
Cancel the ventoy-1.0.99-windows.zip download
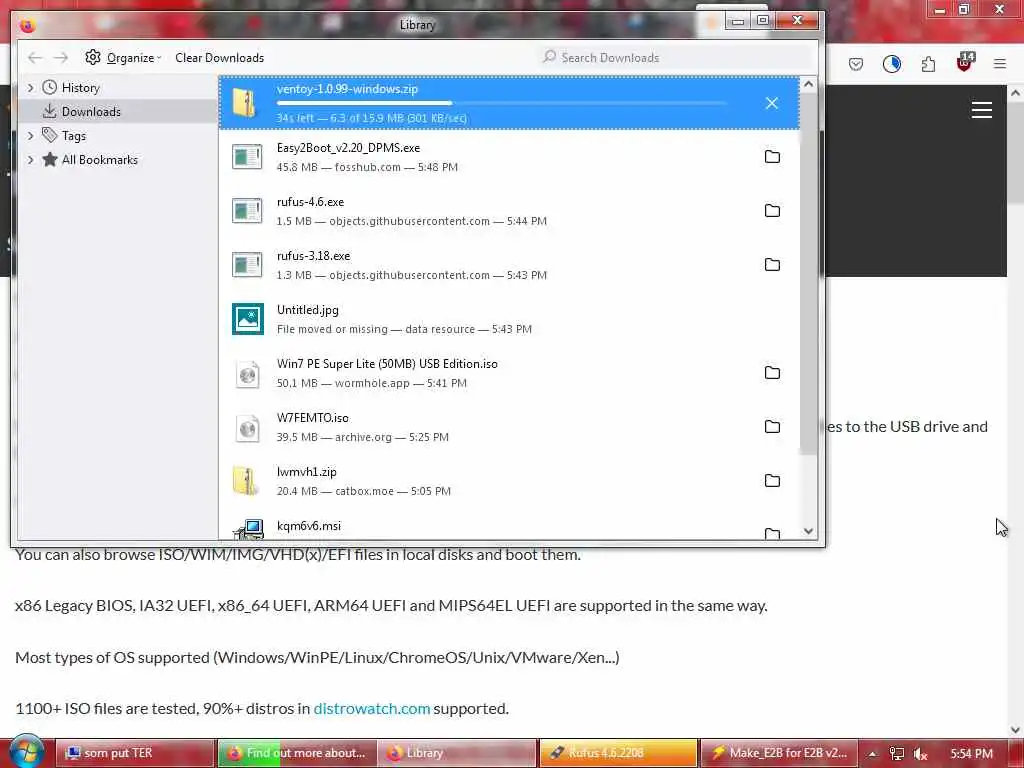coord(771,103)
